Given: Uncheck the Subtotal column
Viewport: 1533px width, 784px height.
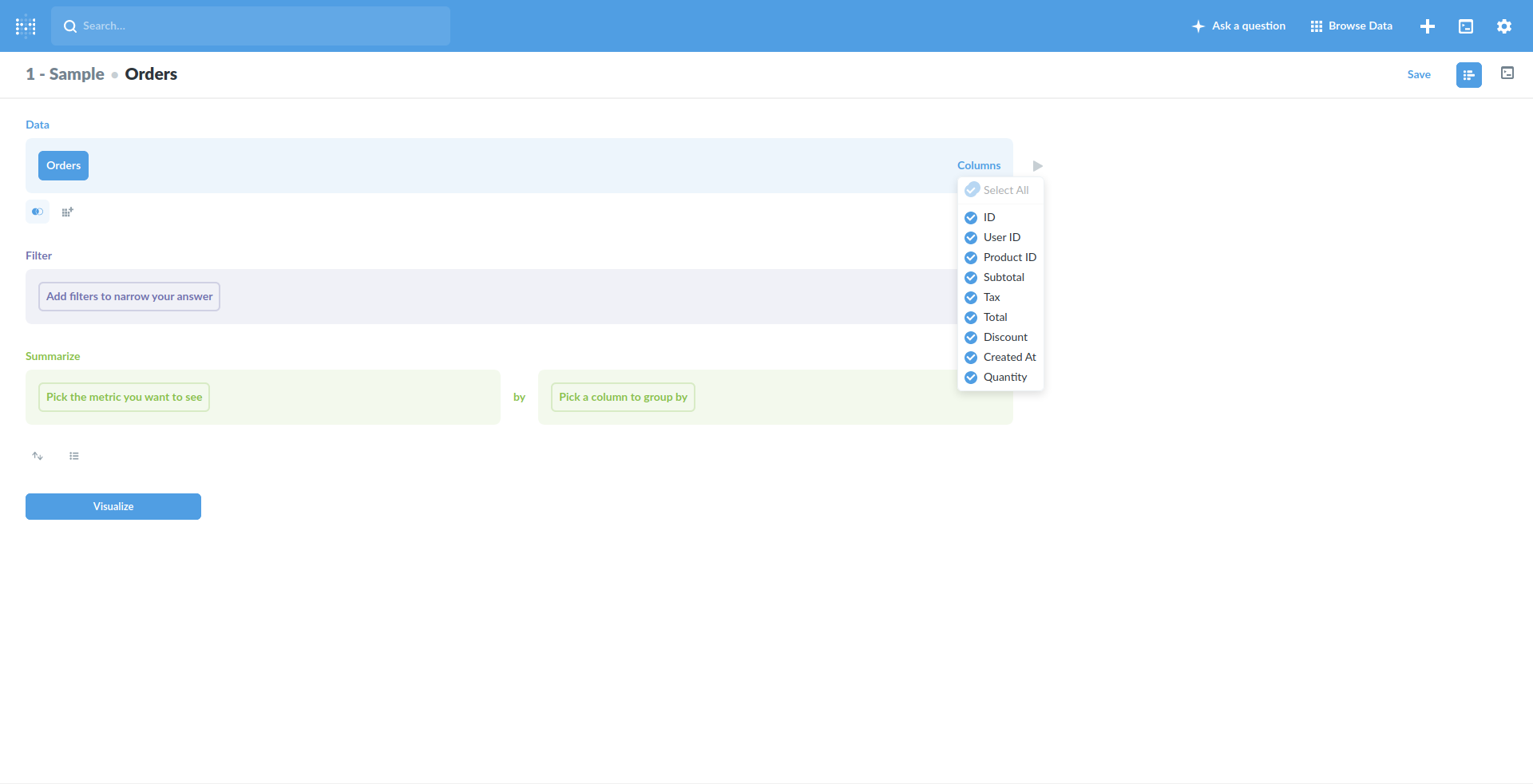Looking at the screenshot, I should pyautogui.click(x=972, y=277).
